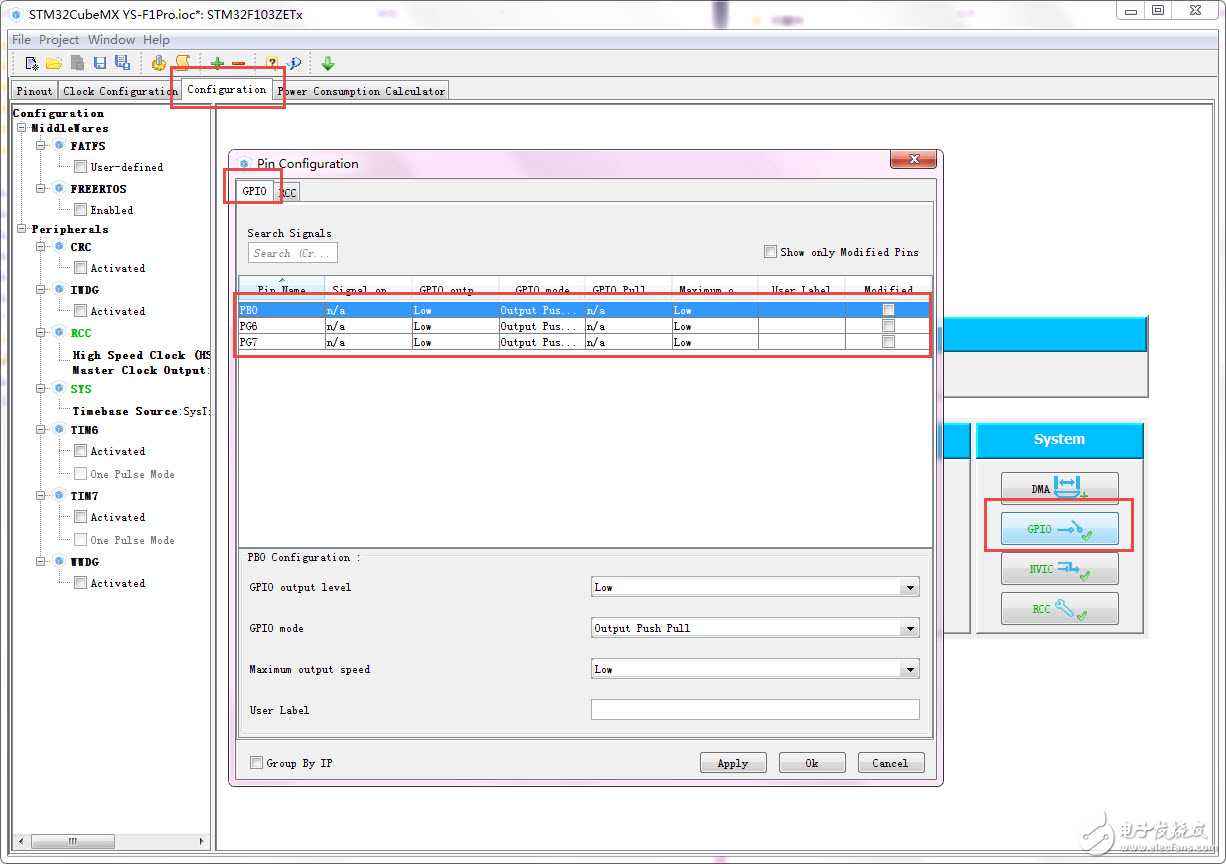Open Help via yellow question icon
The image size is (1226, 864).
tap(272, 63)
